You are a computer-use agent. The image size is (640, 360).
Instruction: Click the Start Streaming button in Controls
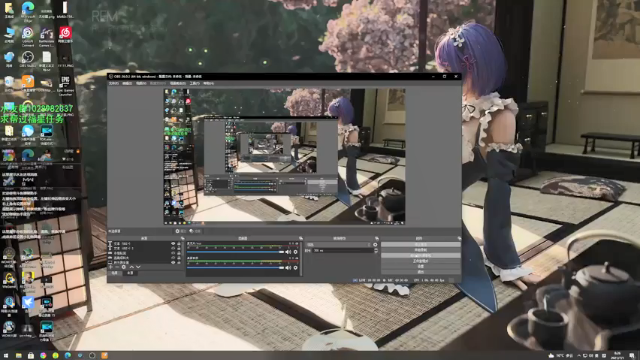coord(420,244)
